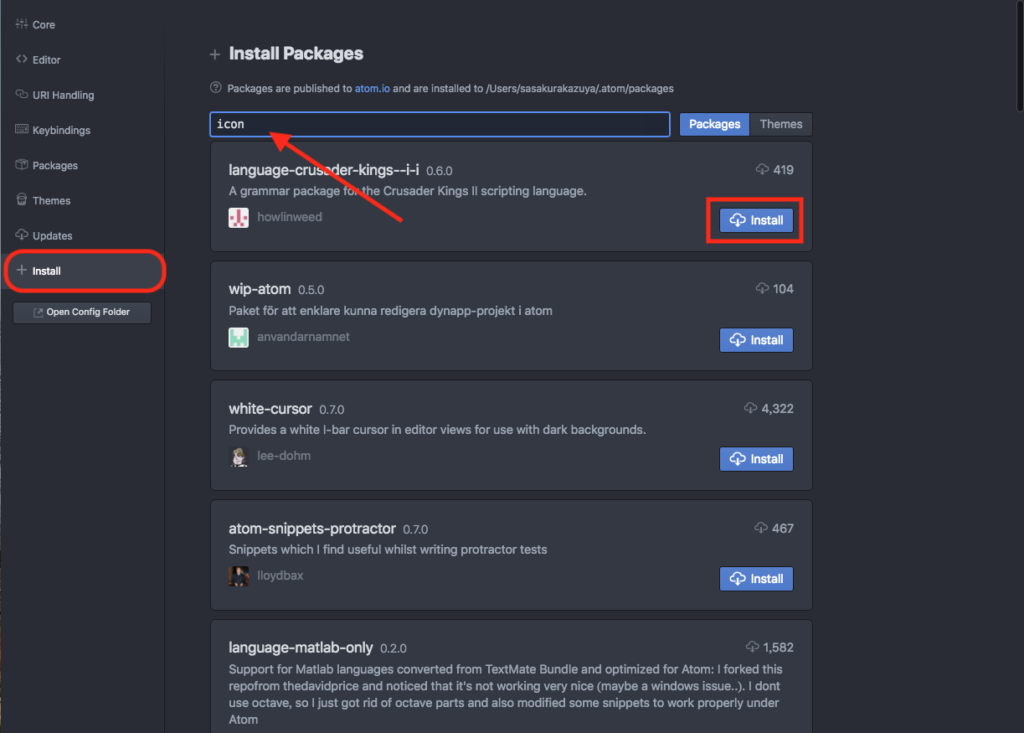Open author lee-dohm profile link

coord(283,455)
